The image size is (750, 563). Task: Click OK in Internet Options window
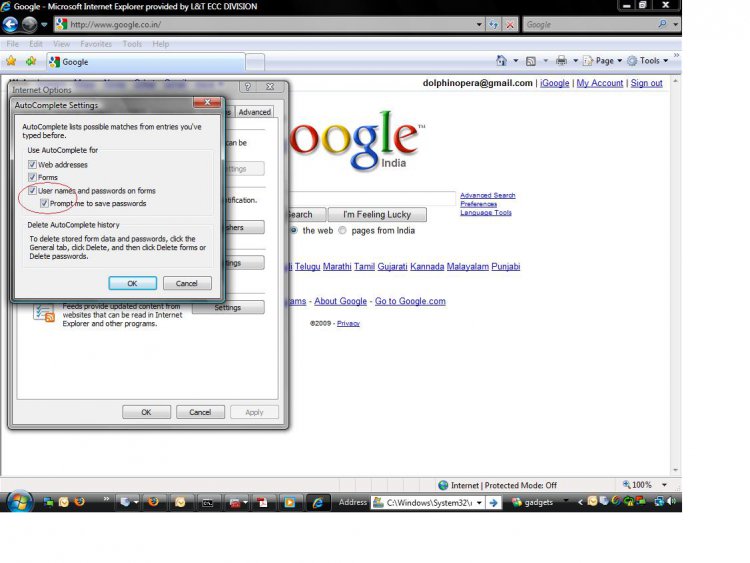point(146,412)
